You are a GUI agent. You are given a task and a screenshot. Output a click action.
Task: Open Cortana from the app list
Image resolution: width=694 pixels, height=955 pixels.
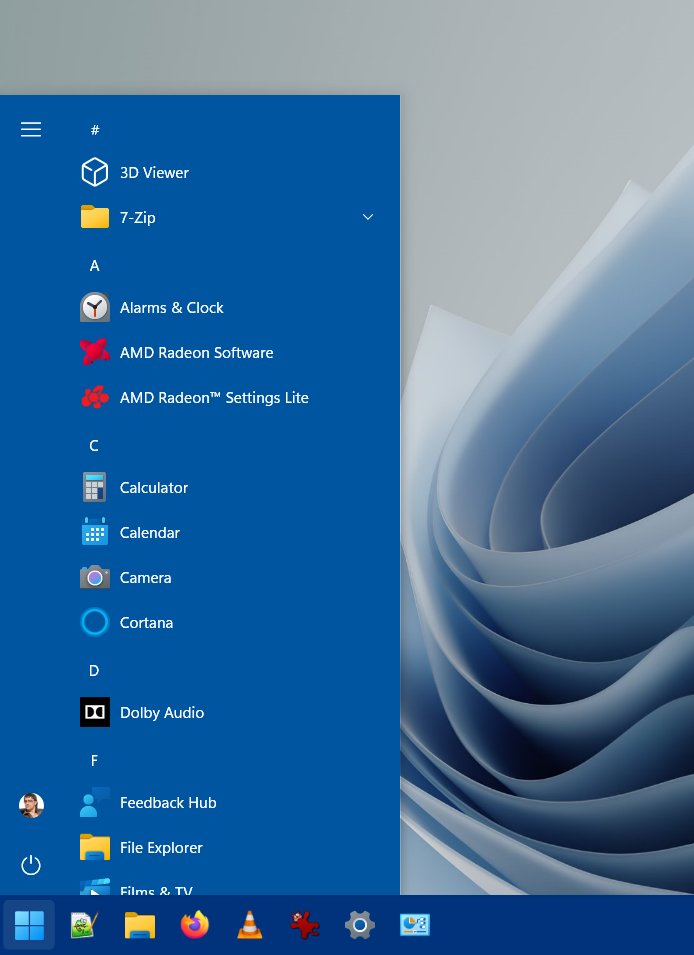tap(146, 623)
